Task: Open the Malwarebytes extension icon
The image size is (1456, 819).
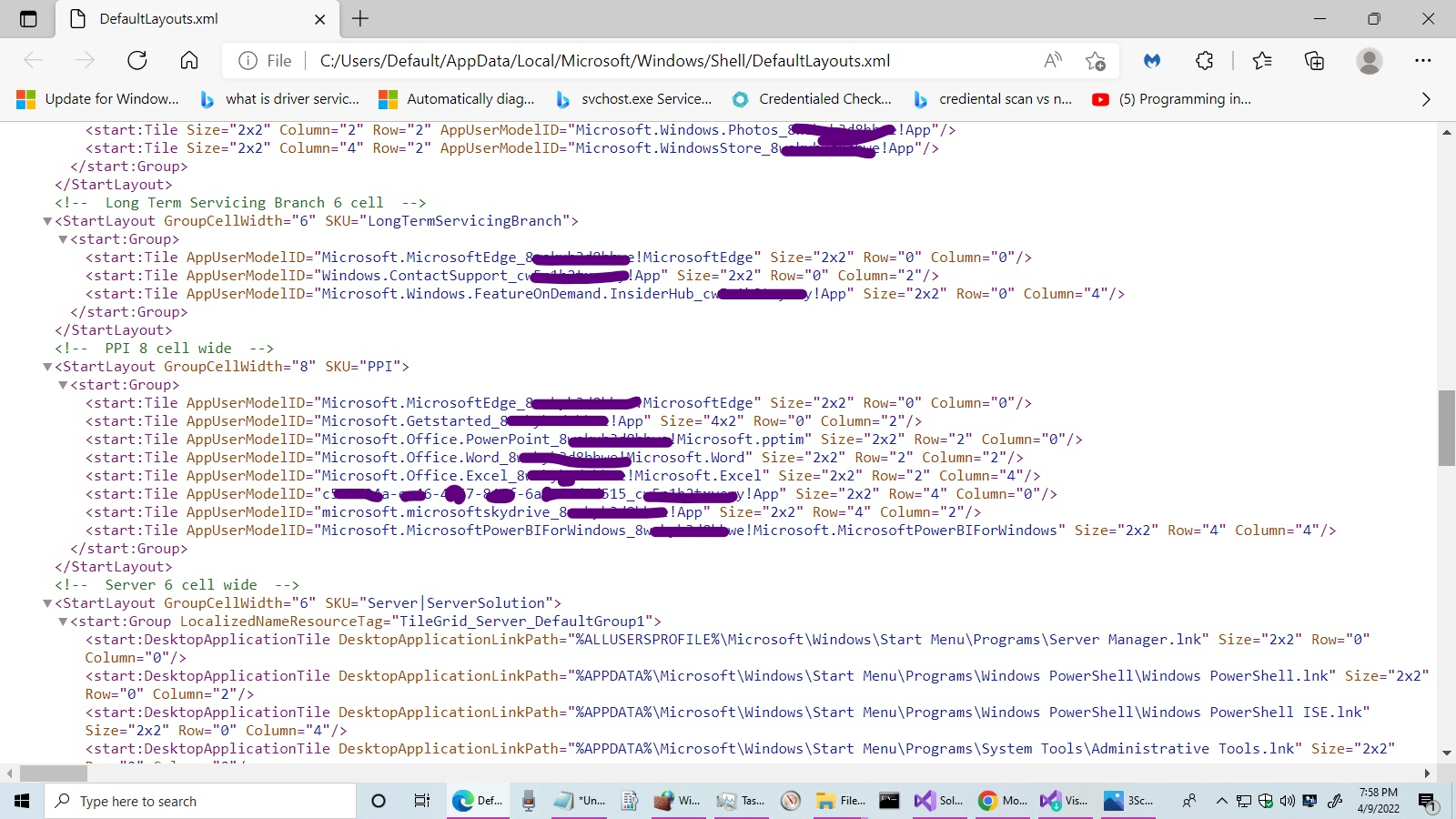Action: 1152,61
